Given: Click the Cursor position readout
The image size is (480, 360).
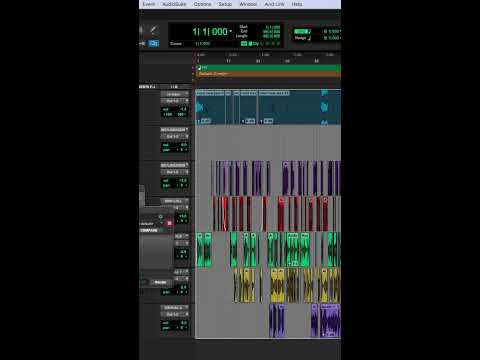Looking at the screenshot, I should coord(202,44).
